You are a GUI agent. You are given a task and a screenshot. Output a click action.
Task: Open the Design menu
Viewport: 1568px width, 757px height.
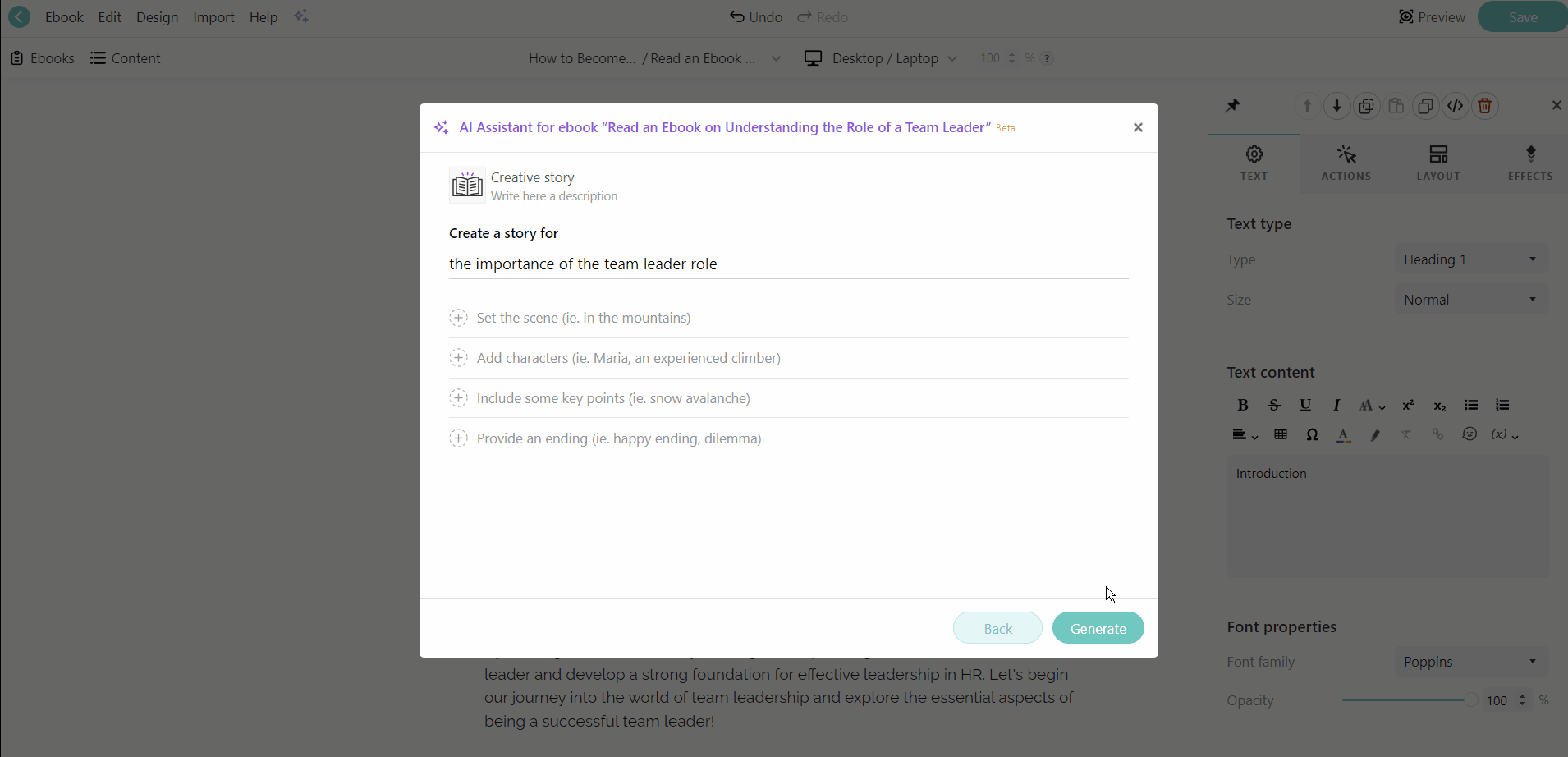(157, 17)
